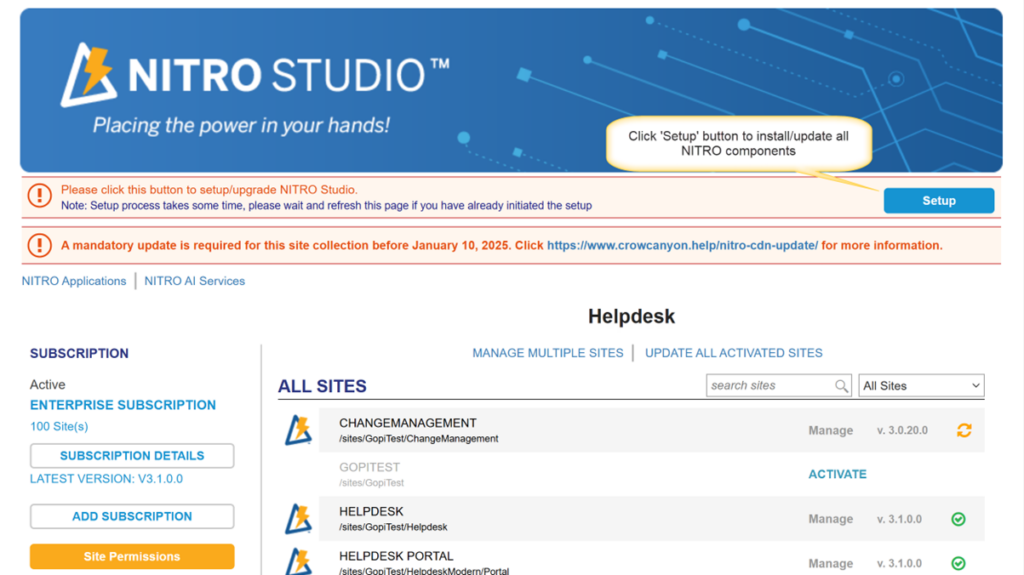
Task: Click the Active subscription status text
Action: pyautogui.click(x=48, y=385)
